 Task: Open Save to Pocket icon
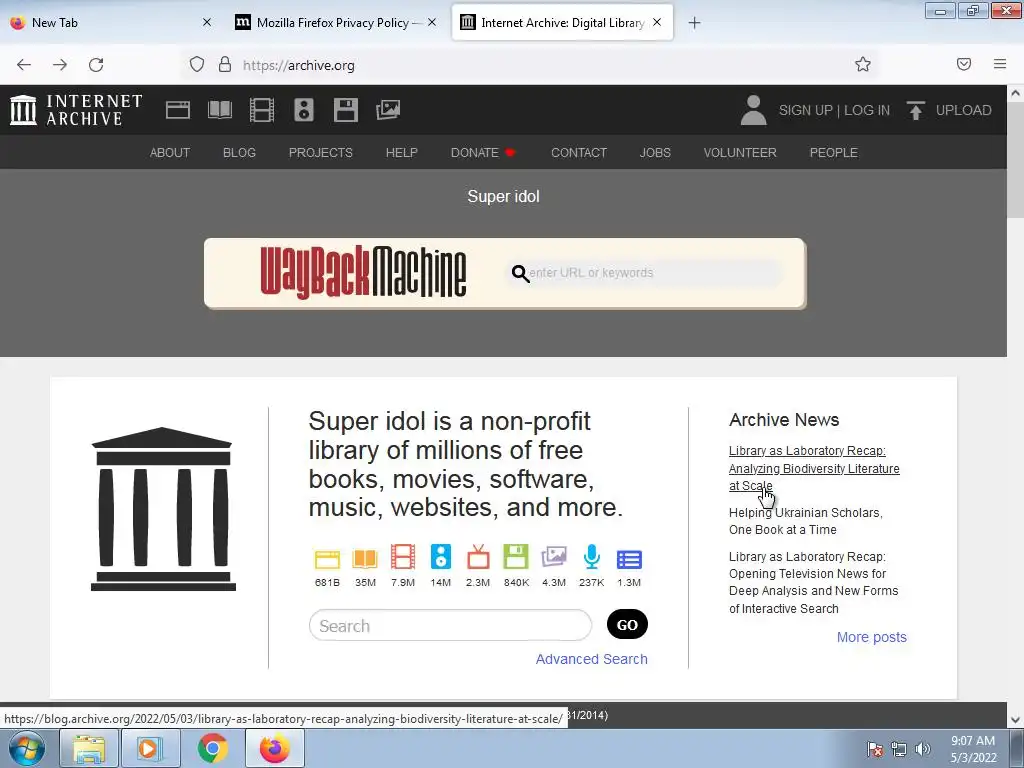964,64
